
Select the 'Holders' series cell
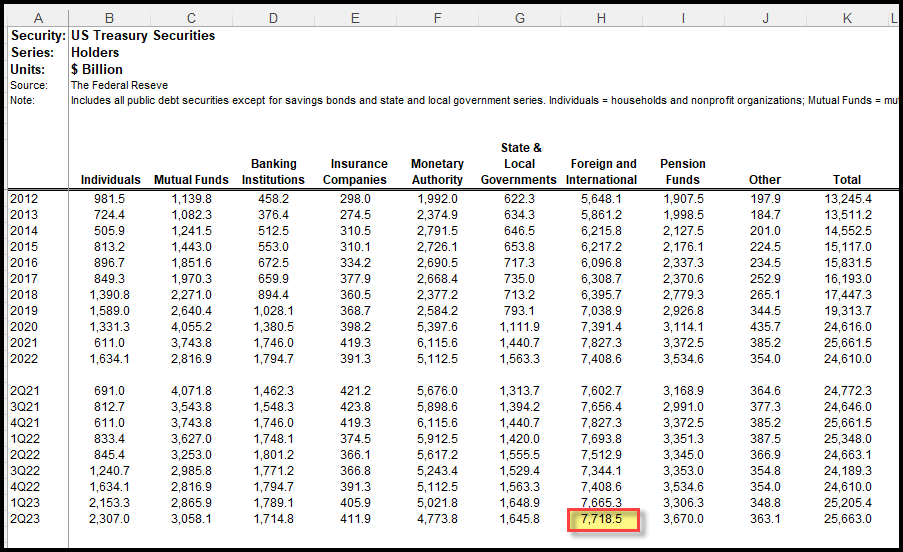95,52
